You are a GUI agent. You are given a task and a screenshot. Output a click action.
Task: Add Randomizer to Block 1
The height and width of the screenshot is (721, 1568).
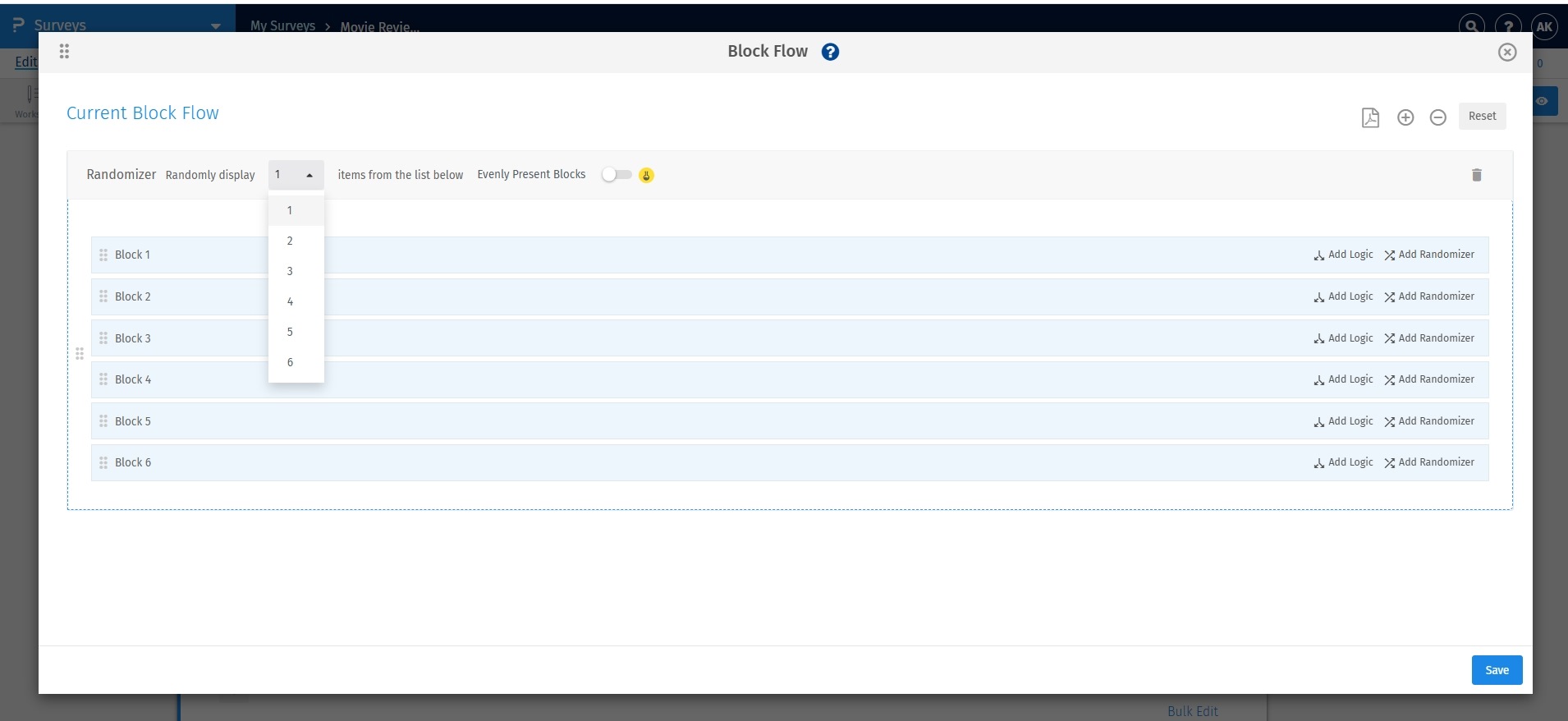(1429, 255)
